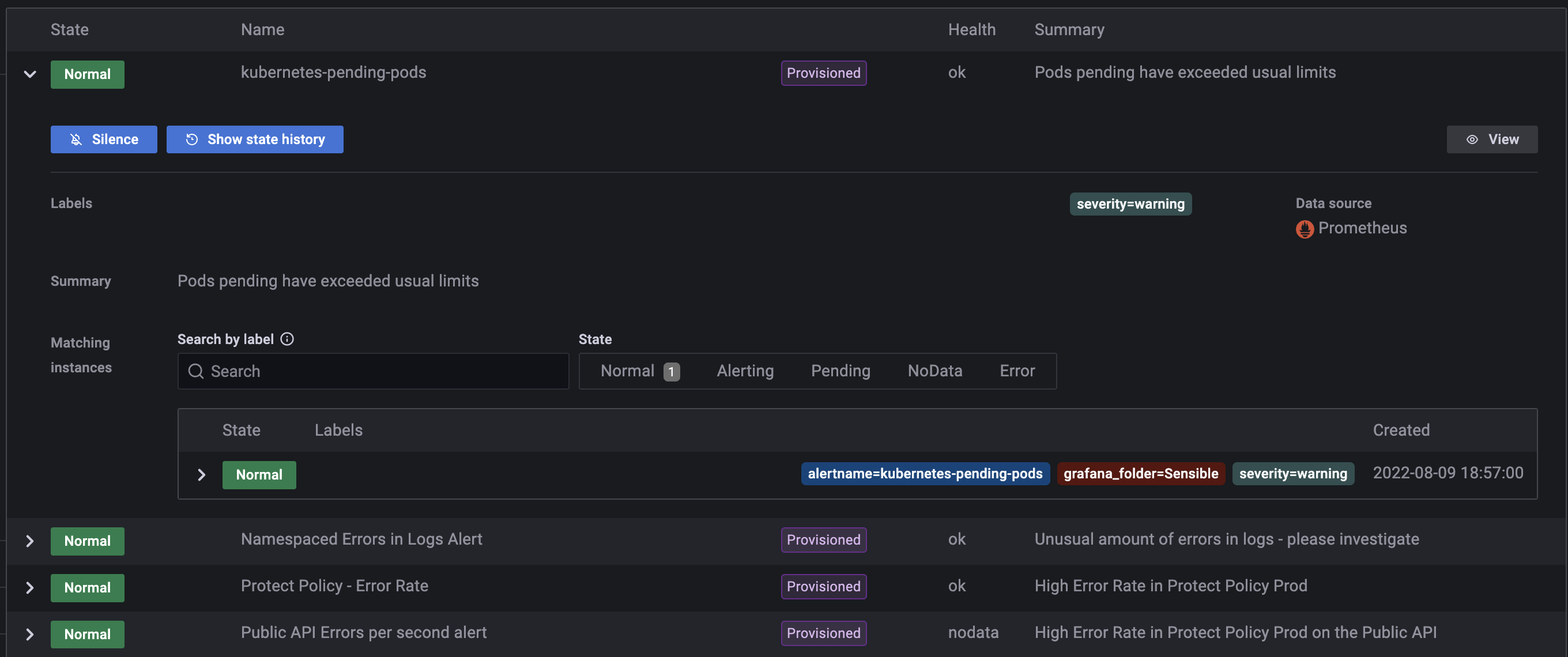Click the Prometheus flame logo icon
Image resolution: width=1568 pixels, height=657 pixels.
click(1305, 229)
